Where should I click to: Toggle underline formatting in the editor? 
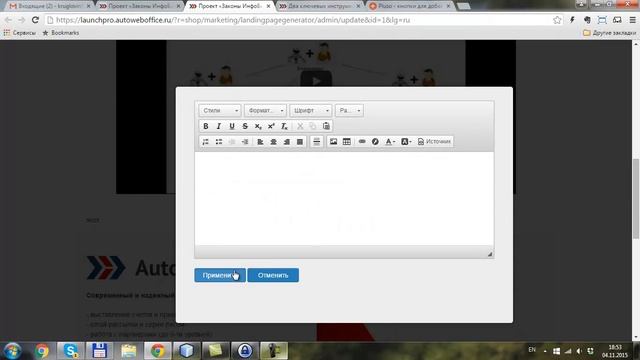coord(232,126)
